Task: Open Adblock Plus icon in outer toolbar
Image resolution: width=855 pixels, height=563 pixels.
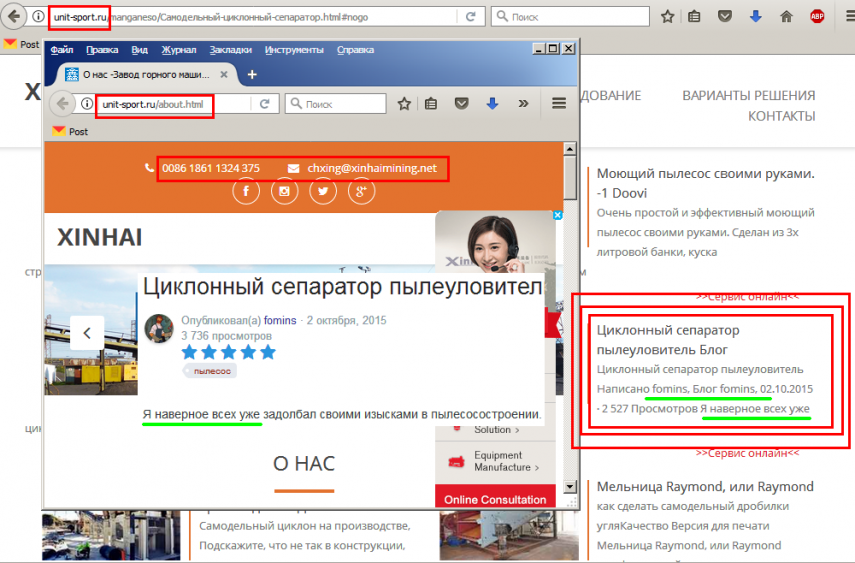Action: pyautogui.click(x=817, y=17)
